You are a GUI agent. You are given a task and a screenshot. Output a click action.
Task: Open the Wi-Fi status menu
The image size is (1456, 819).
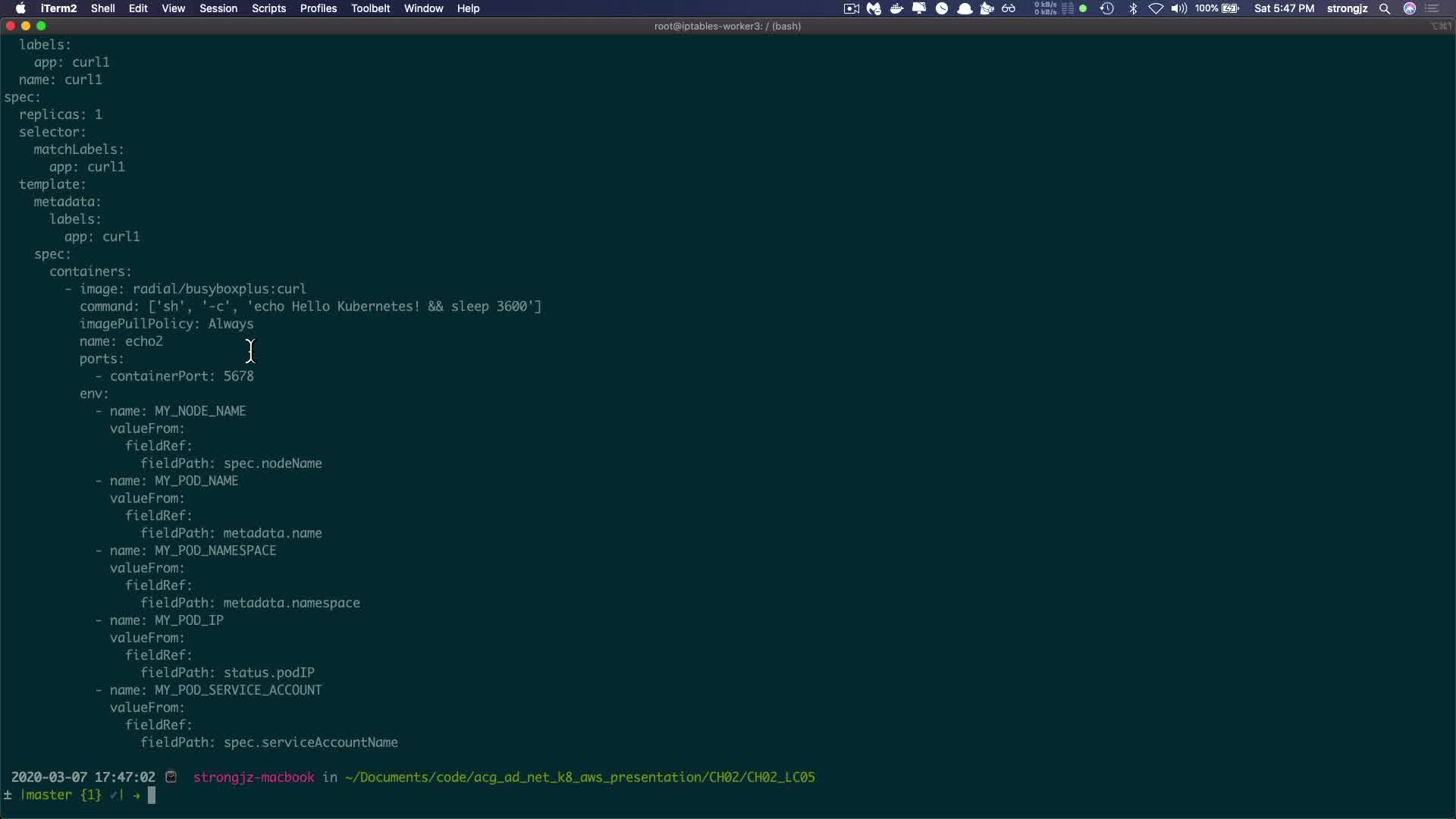(x=1156, y=8)
